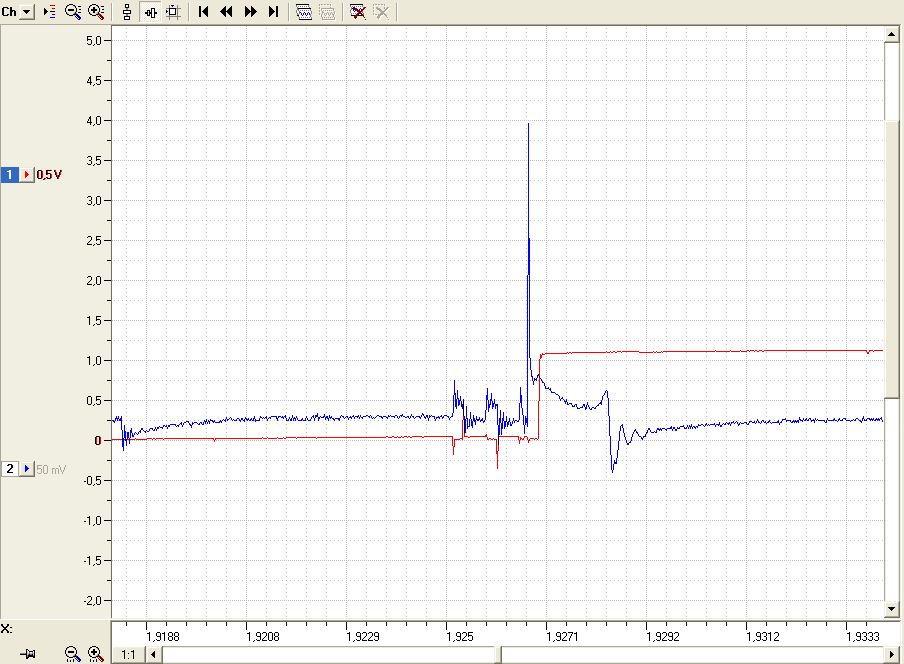Click the delete waveform red-cross icon
The image size is (904, 664).
(357, 12)
